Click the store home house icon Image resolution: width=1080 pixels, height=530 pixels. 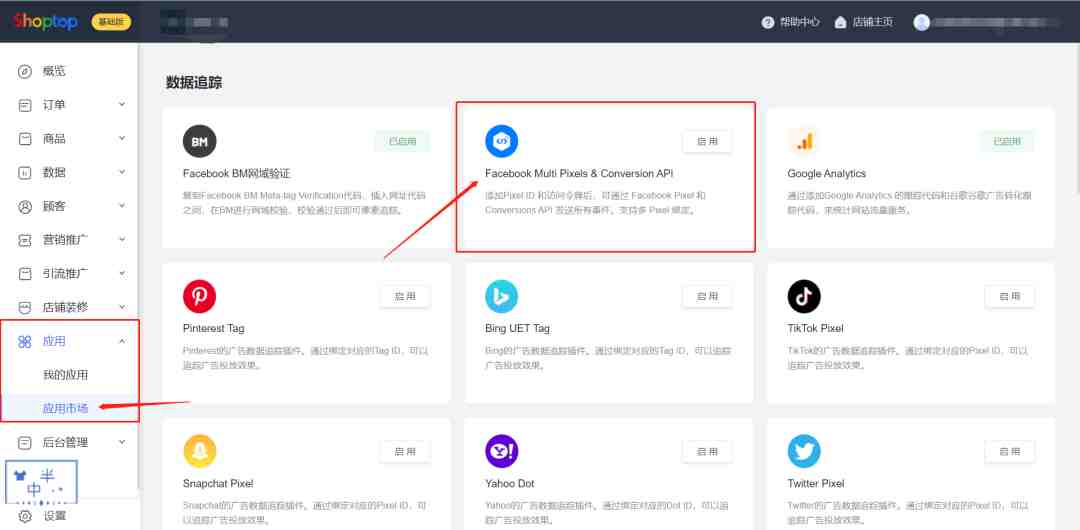point(840,22)
